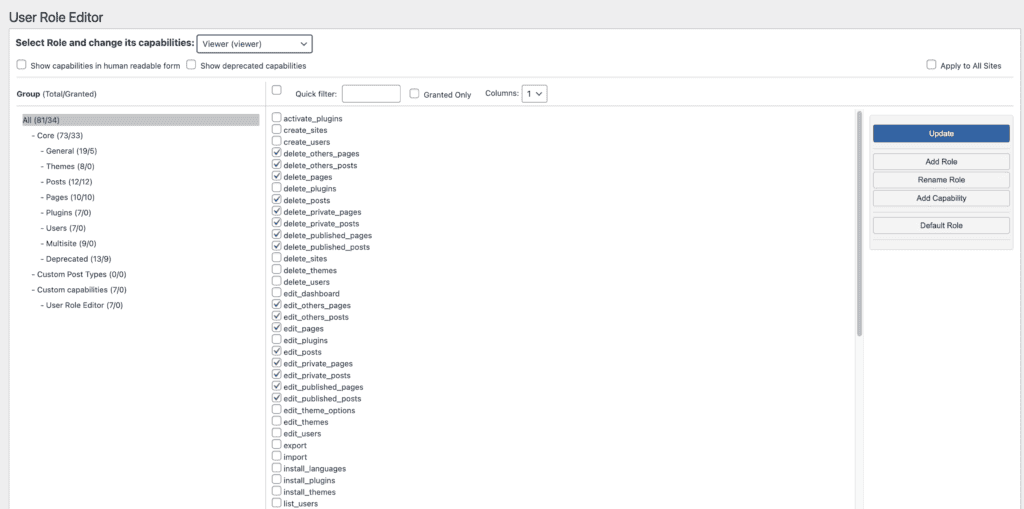The width and height of the screenshot is (1024, 509).
Task: Uncheck the delete_others_pages capability
Action: 277,153
